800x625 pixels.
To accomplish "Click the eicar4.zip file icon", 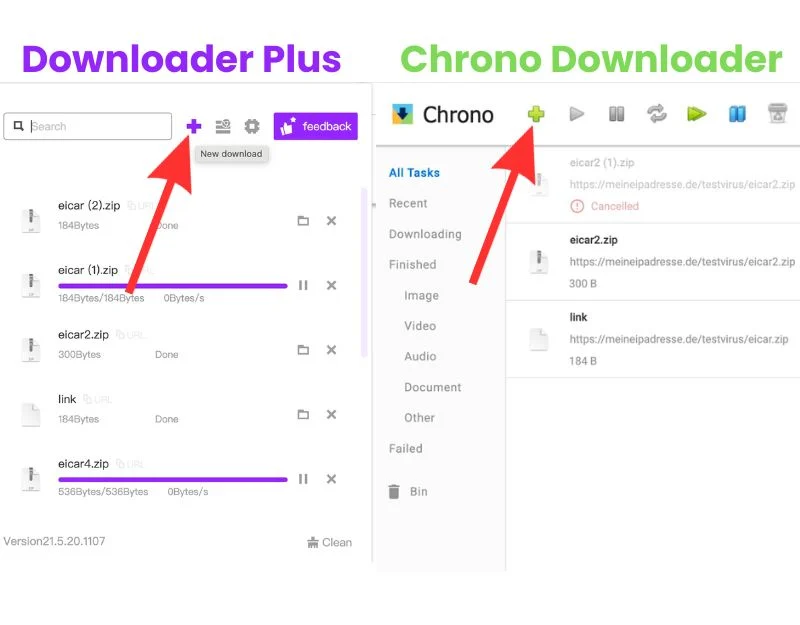I will 31,479.
